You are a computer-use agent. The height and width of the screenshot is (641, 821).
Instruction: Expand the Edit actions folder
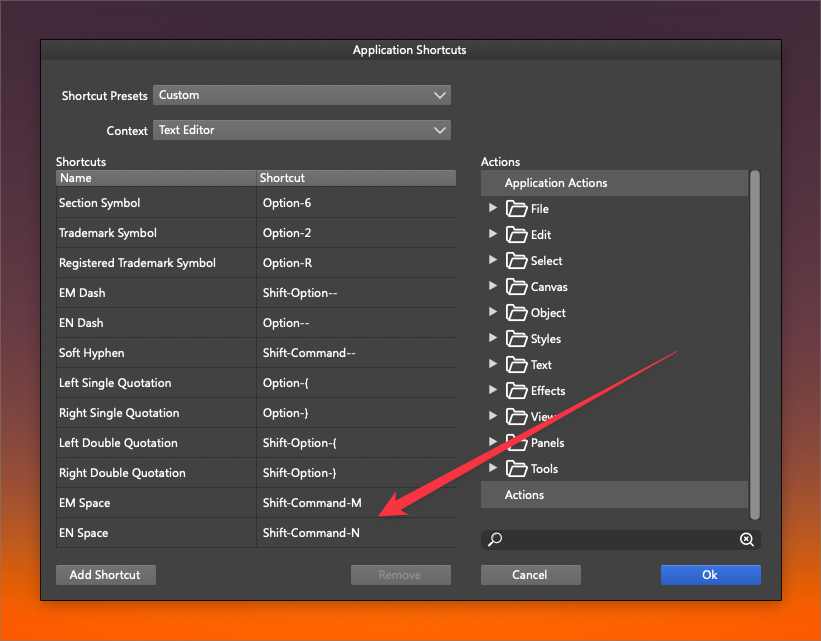[493, 235]
